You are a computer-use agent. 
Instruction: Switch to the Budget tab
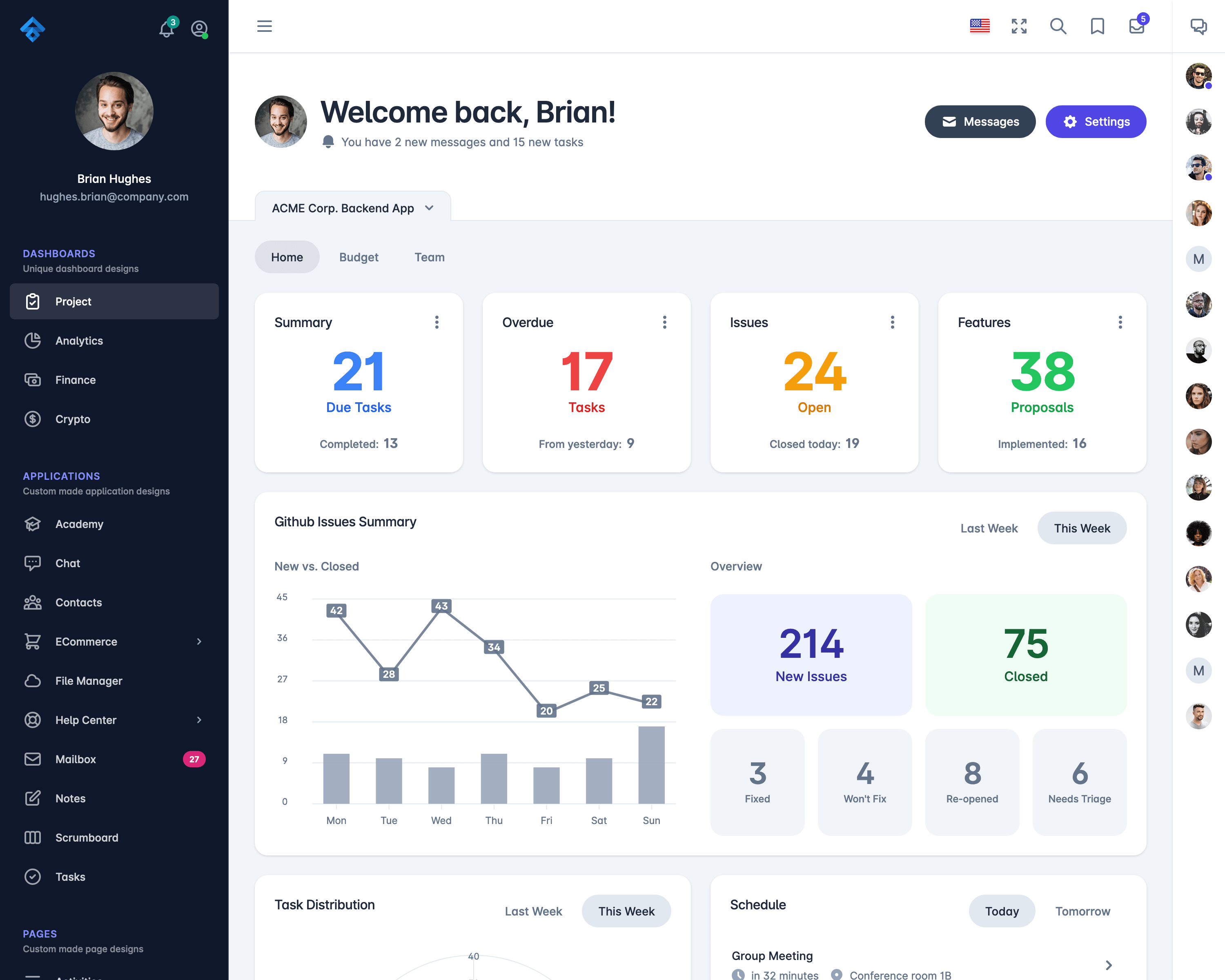[358, 257]
